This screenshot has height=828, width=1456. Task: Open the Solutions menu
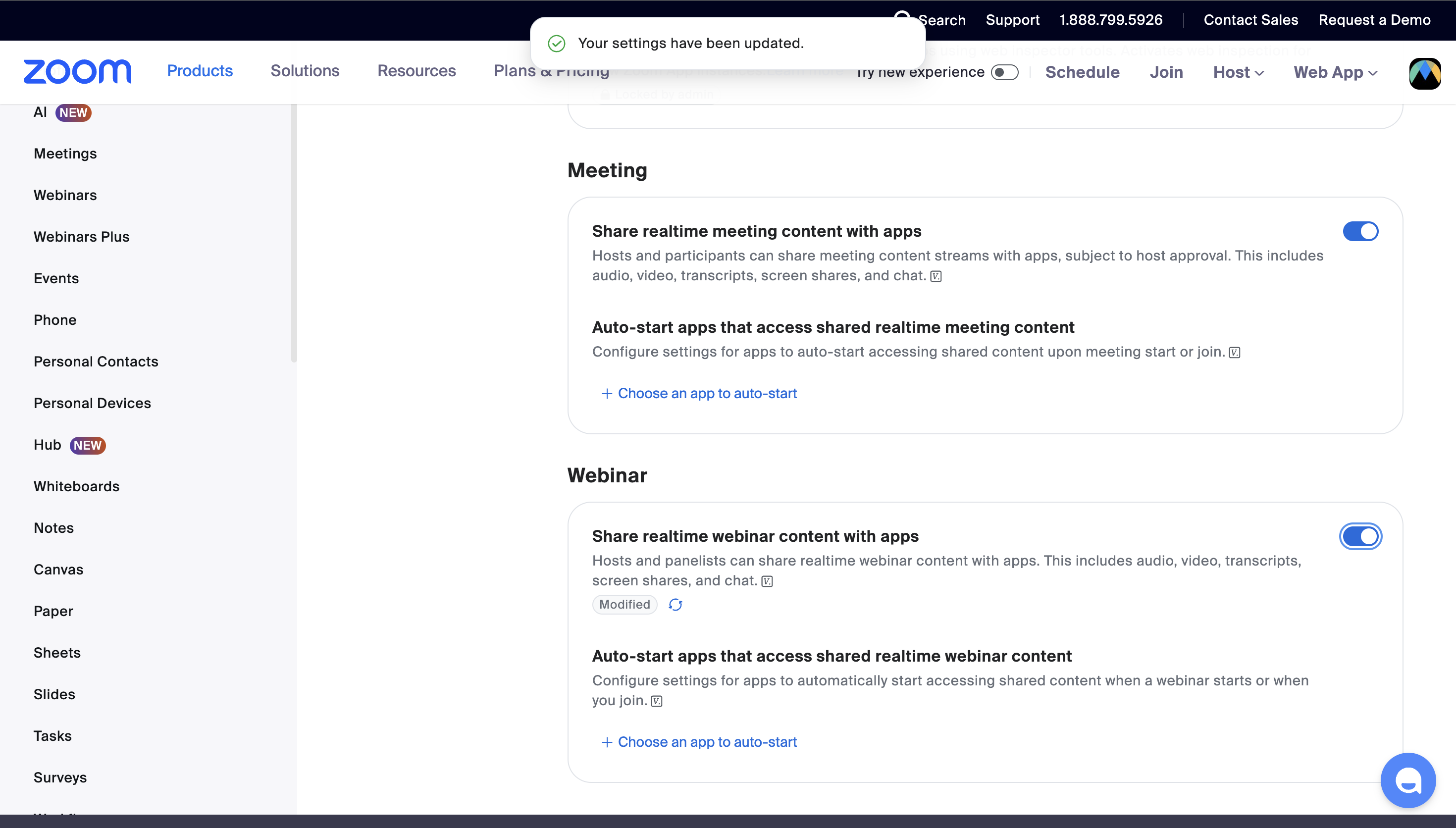click(305, 70)
